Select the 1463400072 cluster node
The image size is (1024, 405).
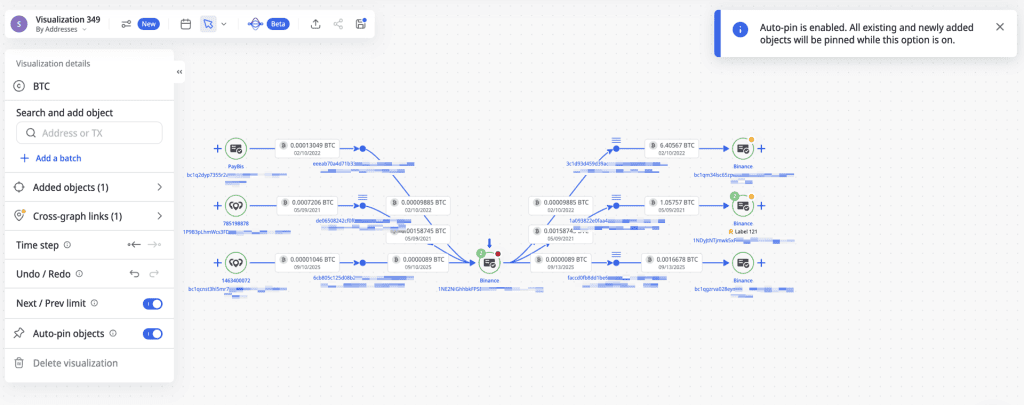236,263
